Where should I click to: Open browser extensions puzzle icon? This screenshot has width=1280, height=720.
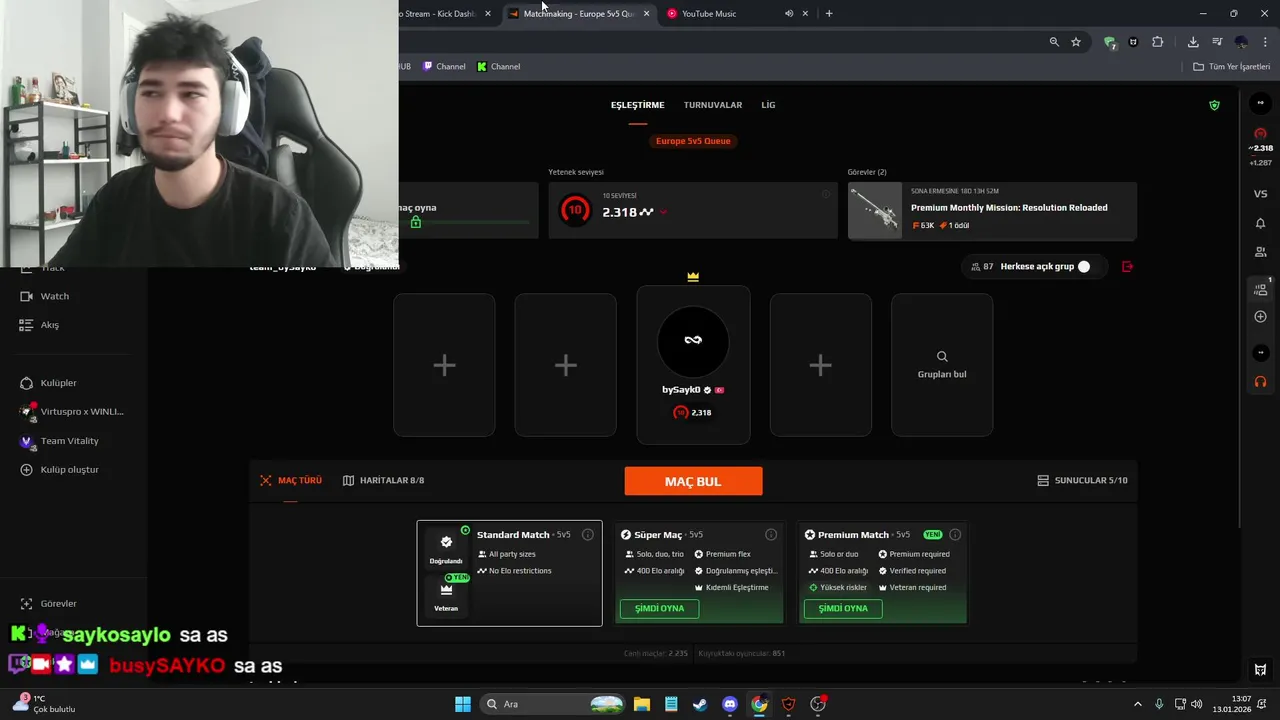[x=1158, y=42]
